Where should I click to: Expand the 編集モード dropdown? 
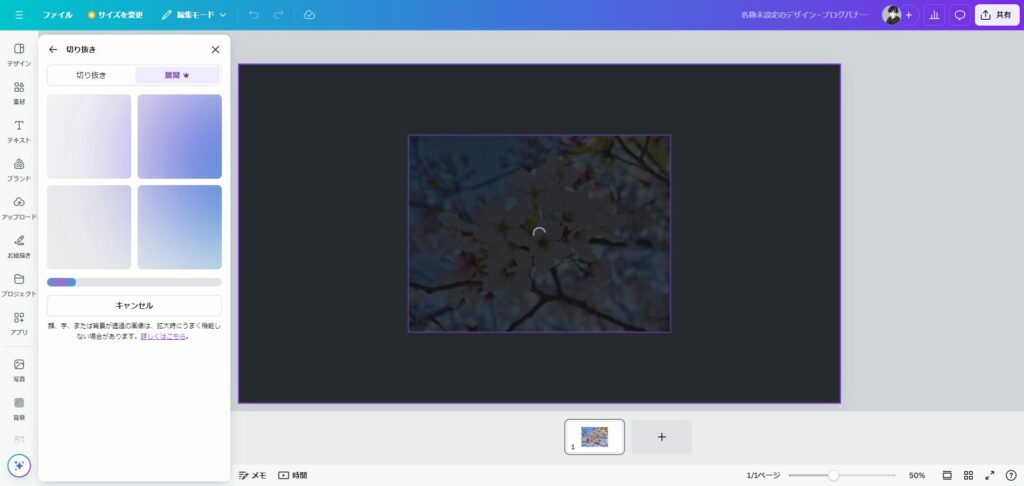[x=194, y=15]
